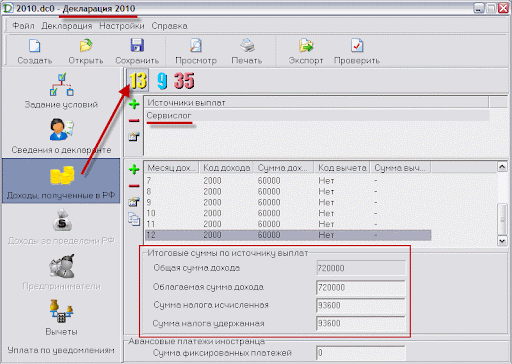Open Вычеты section
Viewport: 512px width, 364px height.
coord(61,317)
